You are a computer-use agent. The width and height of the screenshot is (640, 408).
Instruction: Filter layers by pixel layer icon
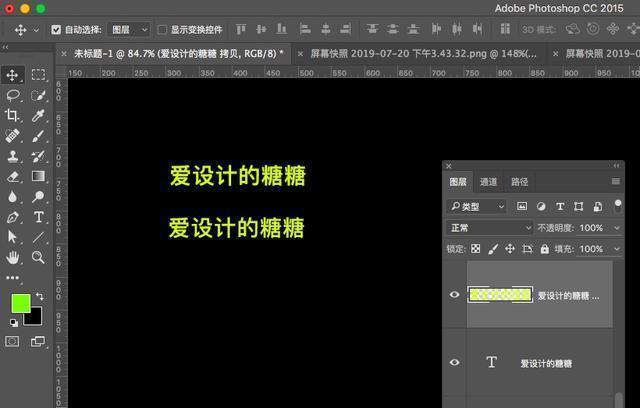522,206
